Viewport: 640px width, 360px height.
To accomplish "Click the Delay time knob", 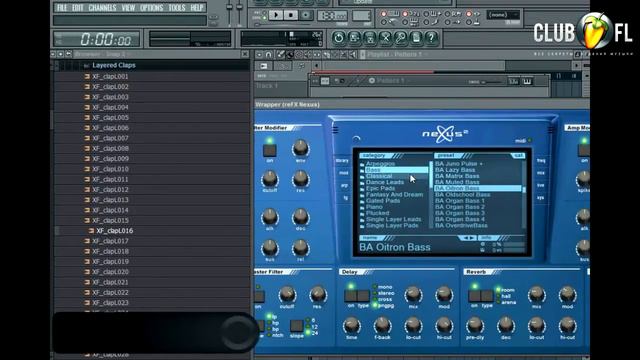I will pos(351,326).
